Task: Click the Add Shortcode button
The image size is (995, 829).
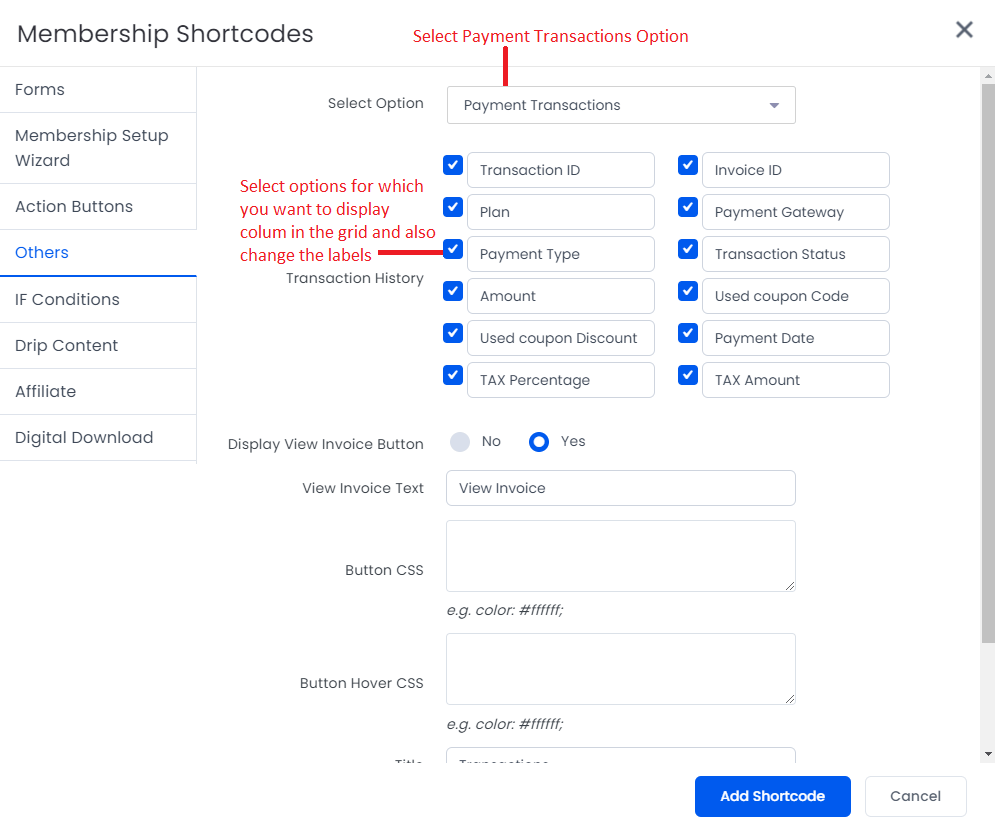Action: click(x=772, y=796)
